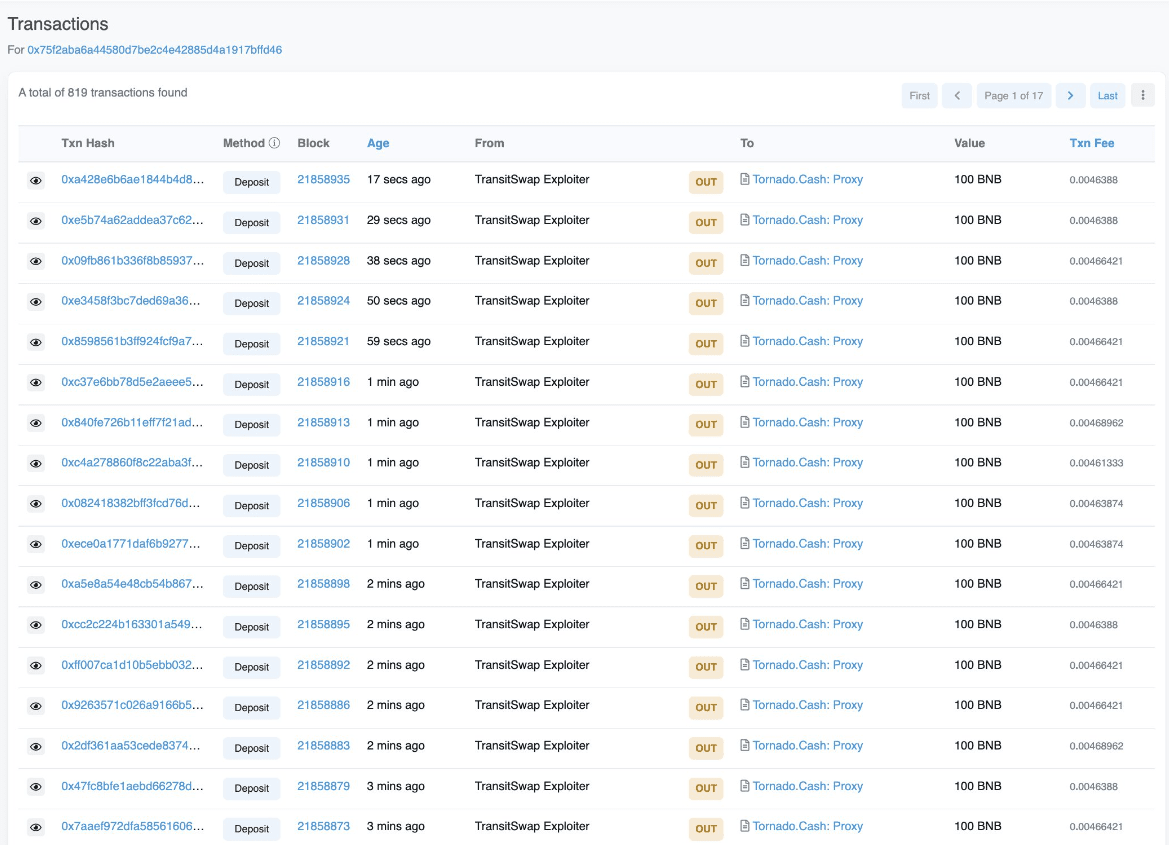Open address 0x75f2aba6a44580d7be2c4e42885d4a1917bffd46 link
This screenshot has width=1169, height=845.
(154, 50)
